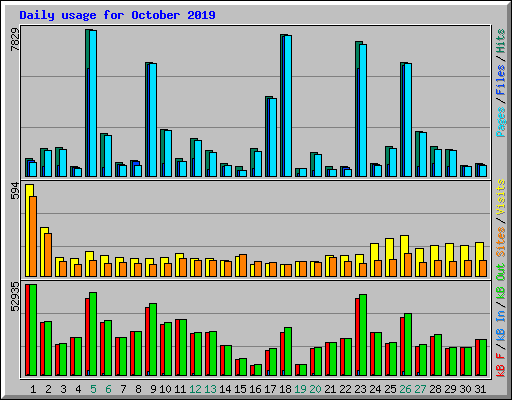
Task: Select the cyan pages bar for day 18
Action: (x=288, y=106)
